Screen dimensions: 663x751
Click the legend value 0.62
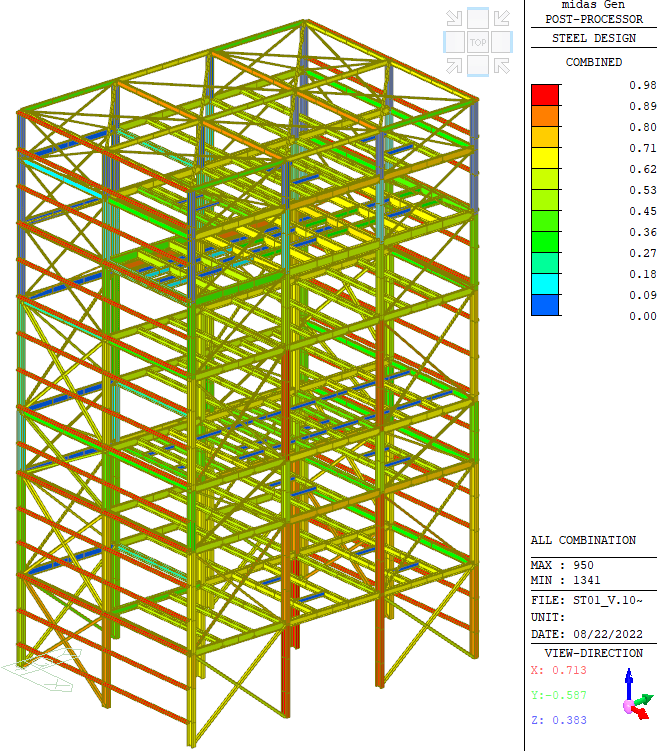coord(643,169)
